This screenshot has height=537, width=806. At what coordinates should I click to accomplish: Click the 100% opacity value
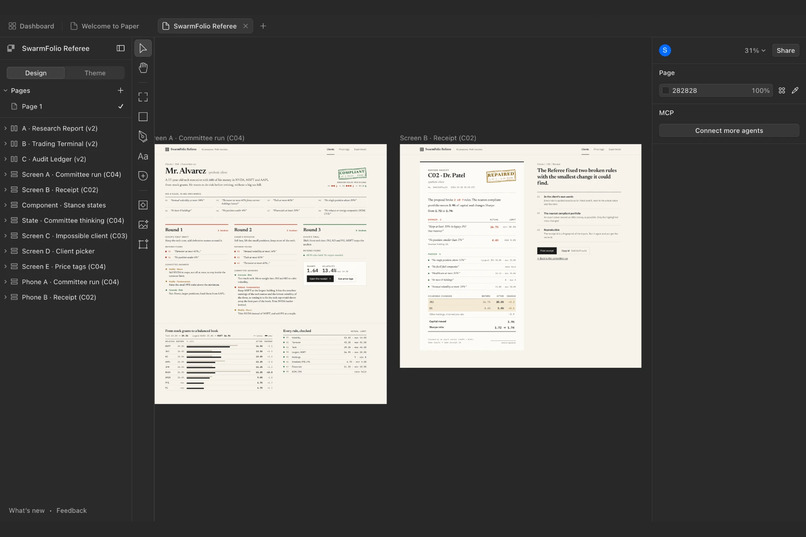(760, 90)
